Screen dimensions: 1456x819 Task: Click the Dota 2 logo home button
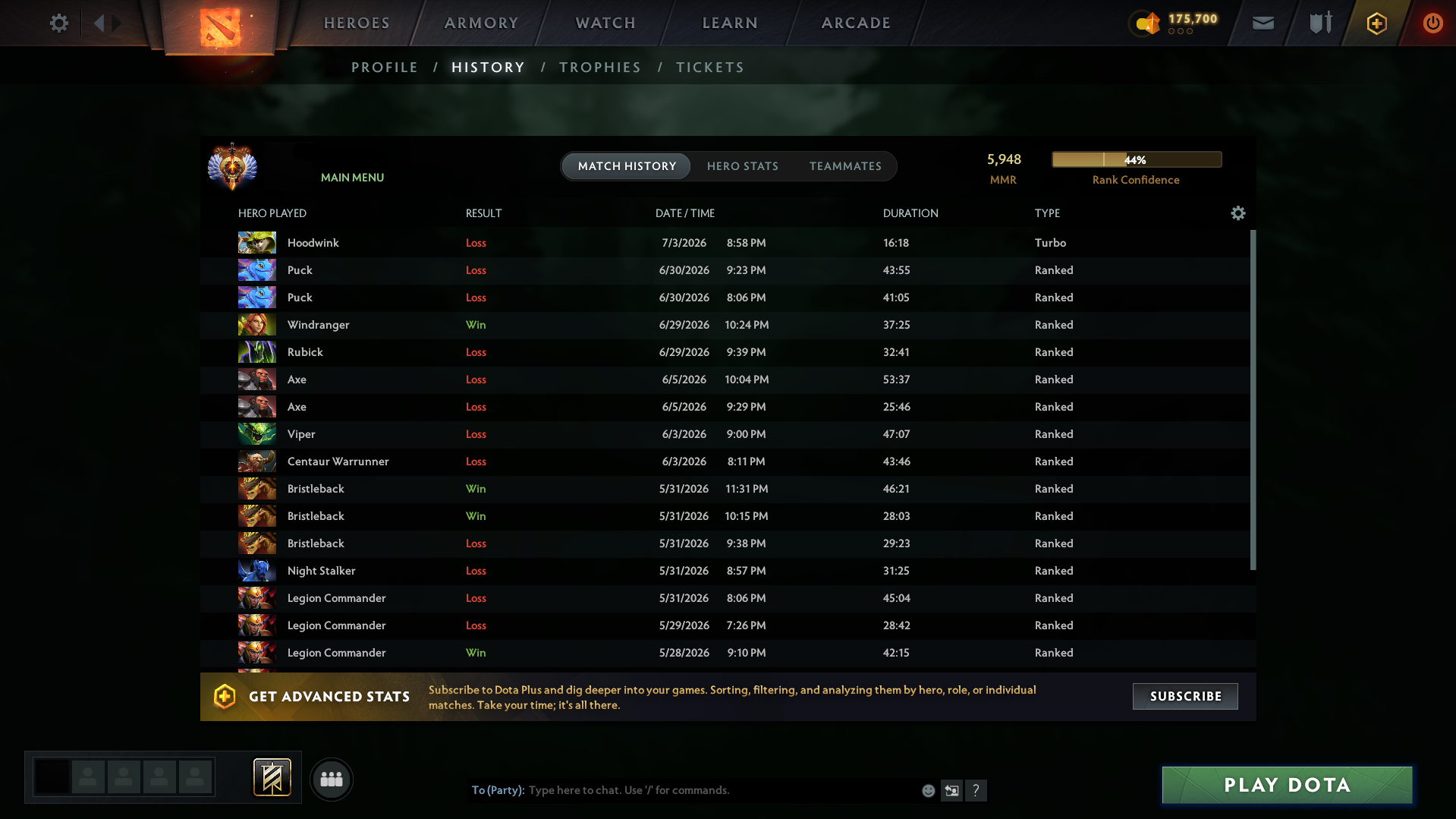point(220,27)
